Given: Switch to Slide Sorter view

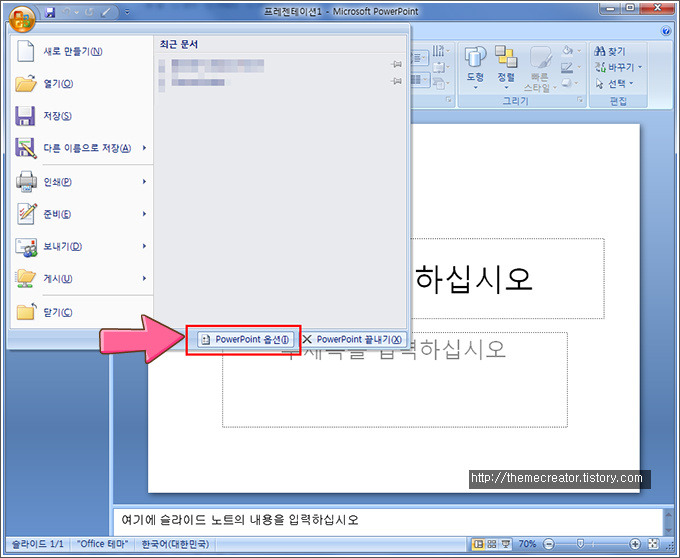Looking at the screenshot, I should (x=492, y=544).
